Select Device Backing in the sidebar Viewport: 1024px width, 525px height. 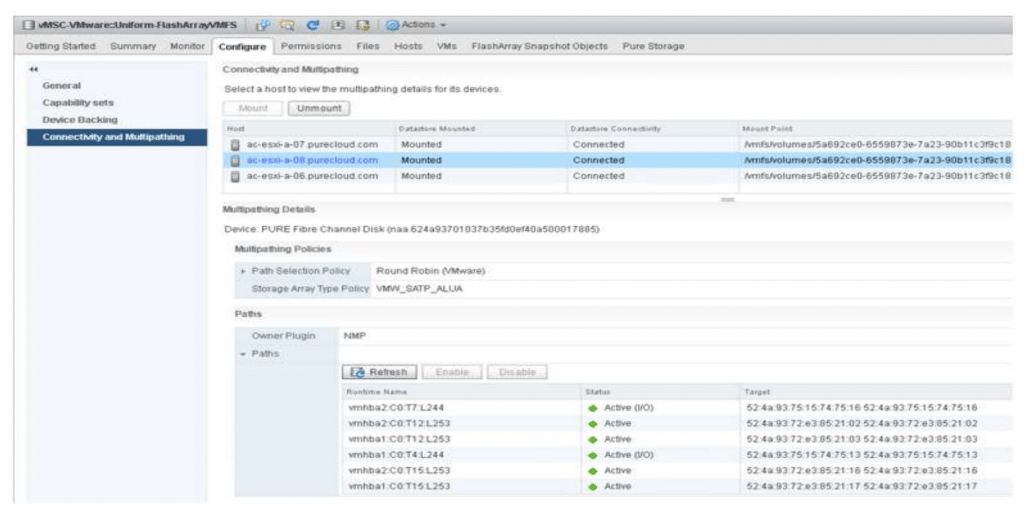(x=80, y=119)
